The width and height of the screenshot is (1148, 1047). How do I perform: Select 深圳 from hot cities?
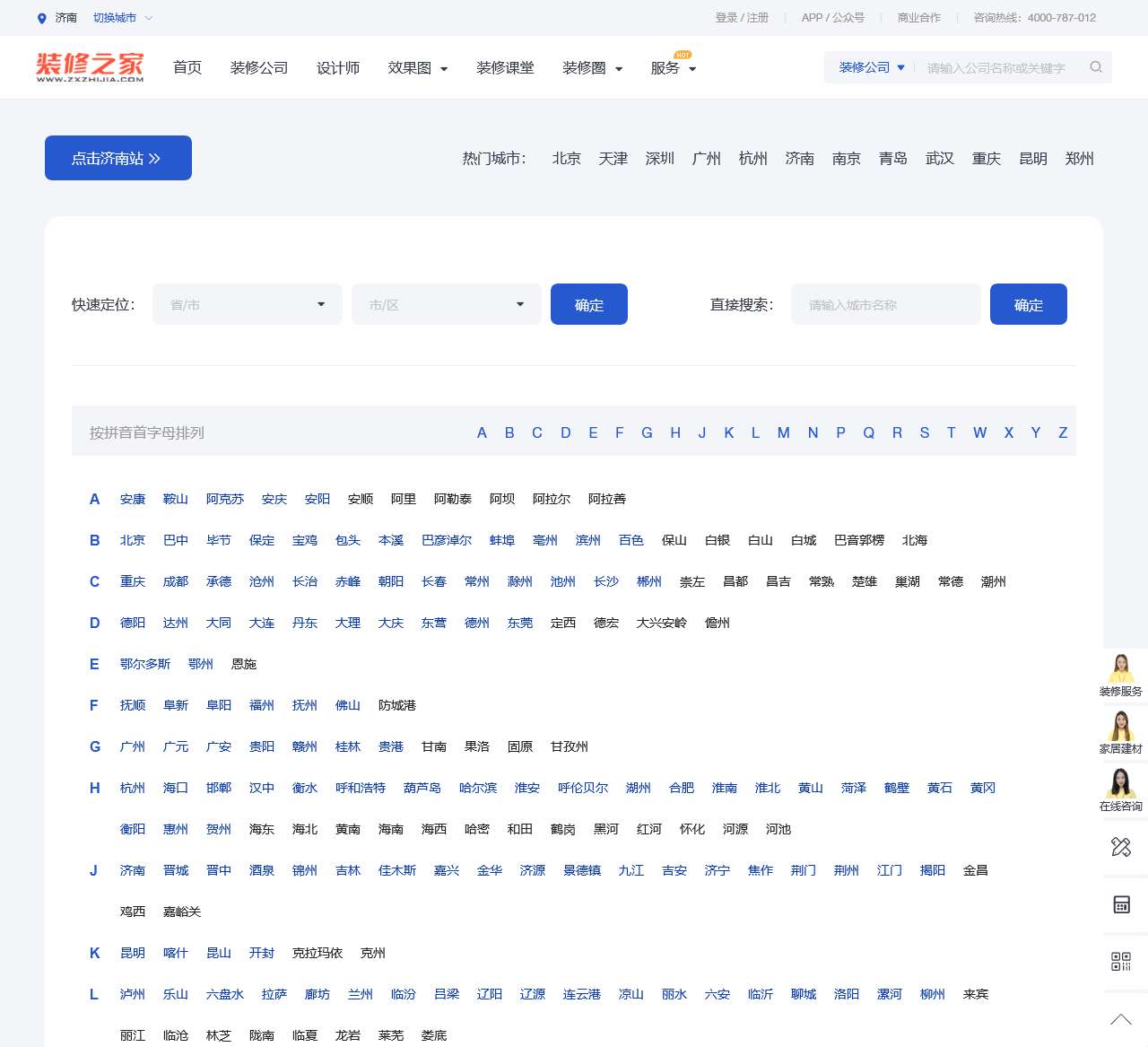[659, 159]
